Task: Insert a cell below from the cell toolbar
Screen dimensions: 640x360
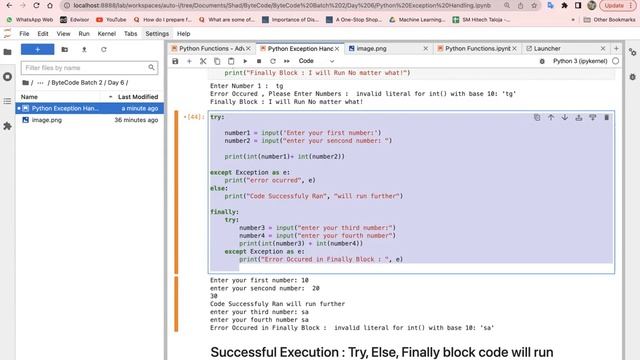Action: (x=593, y=118)
